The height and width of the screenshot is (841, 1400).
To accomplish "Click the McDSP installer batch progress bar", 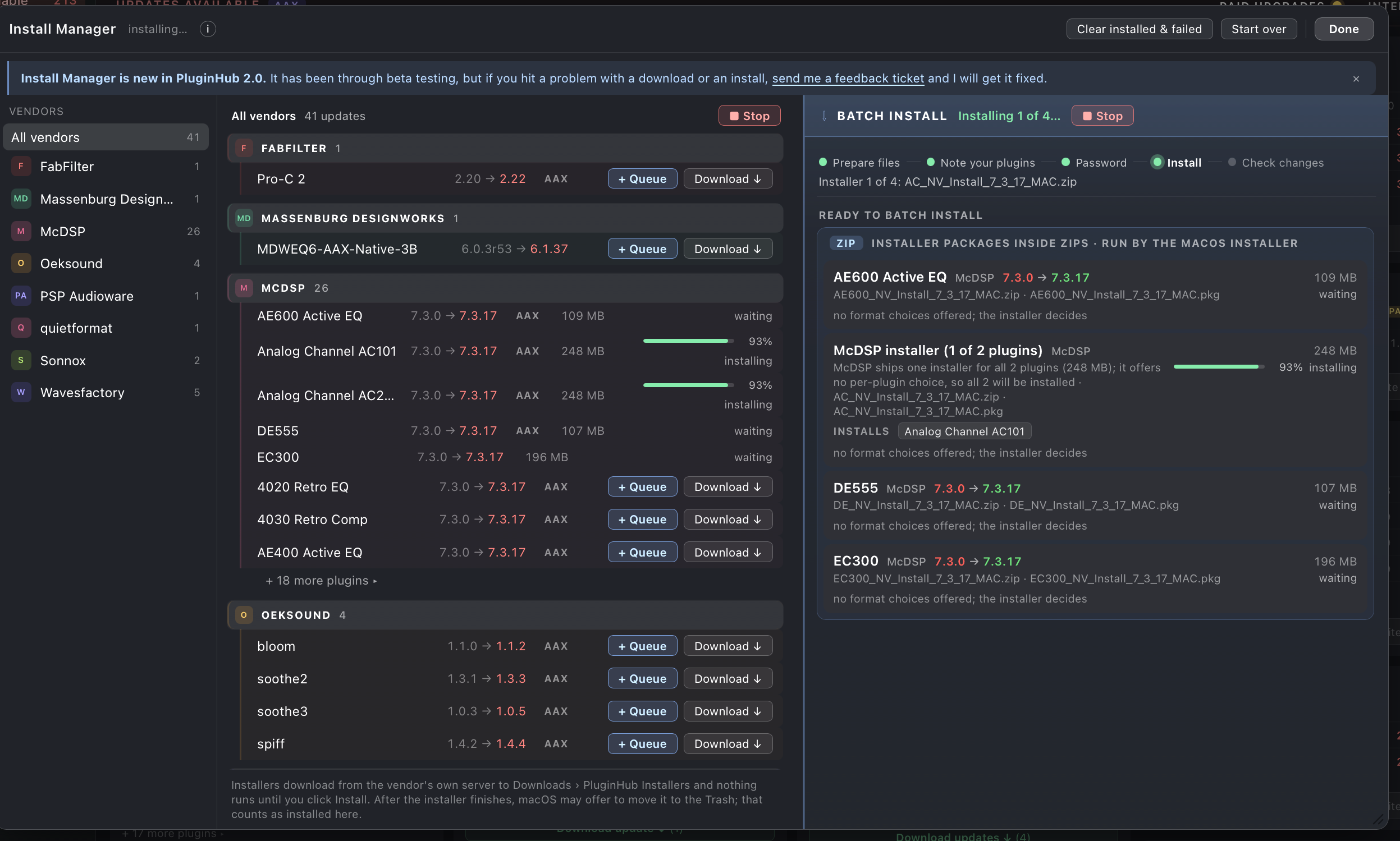I will 1218,367.
